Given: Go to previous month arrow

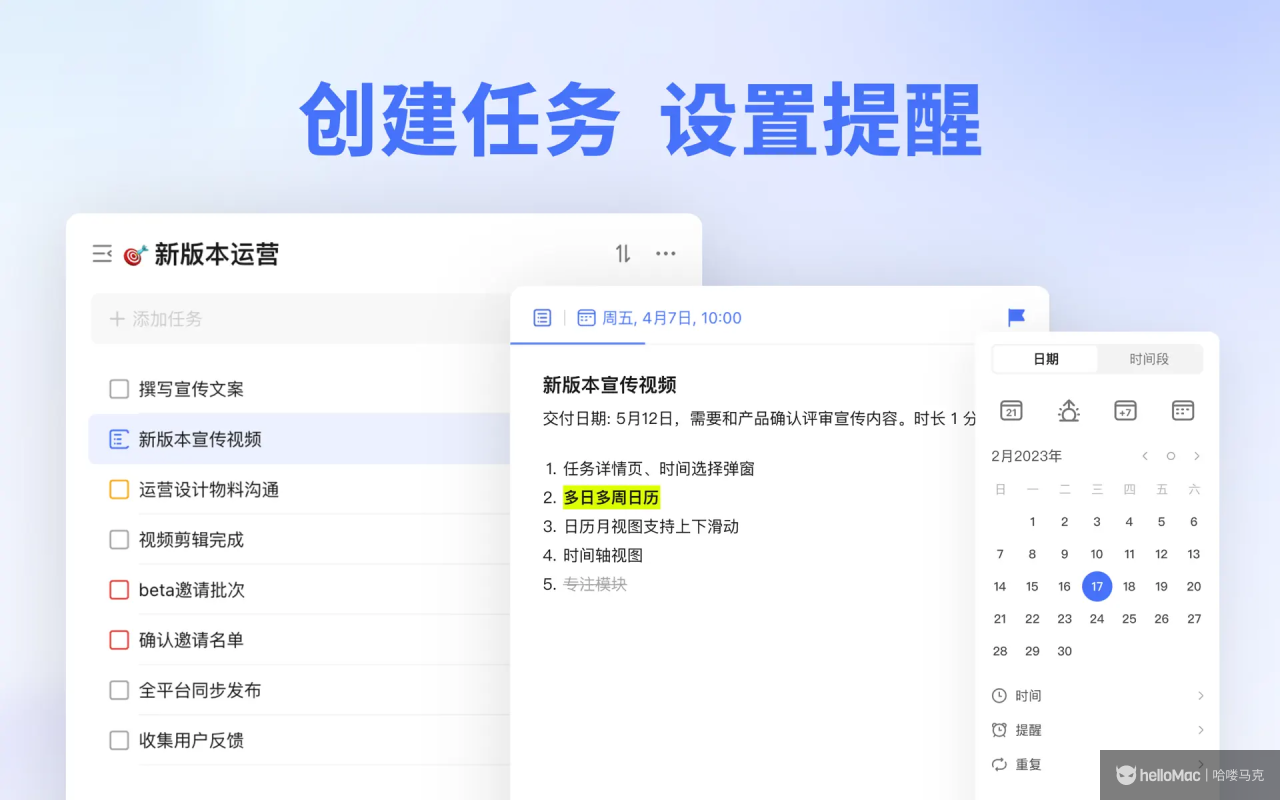Looking at the screenshot, I should 1145,456.
